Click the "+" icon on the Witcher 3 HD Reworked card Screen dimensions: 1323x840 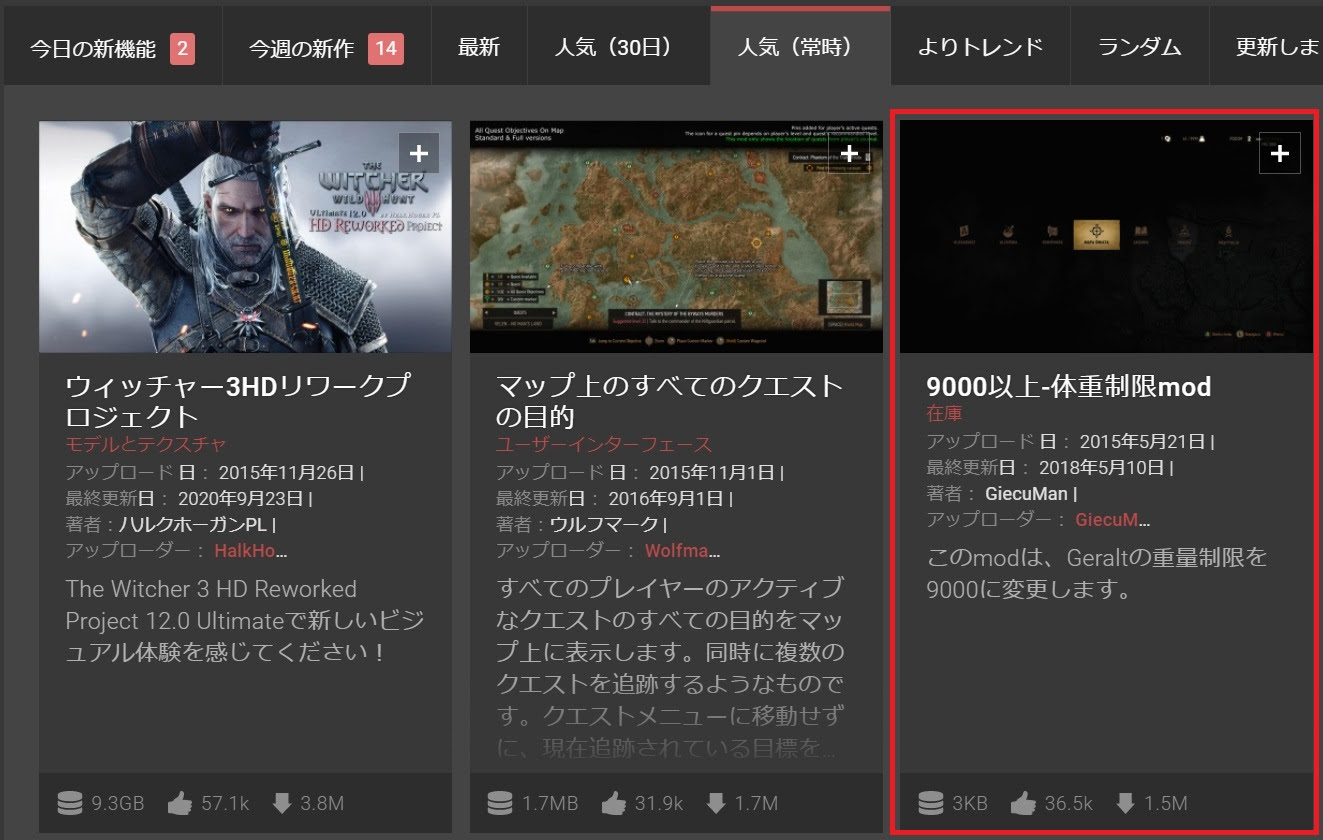[420, 153]
